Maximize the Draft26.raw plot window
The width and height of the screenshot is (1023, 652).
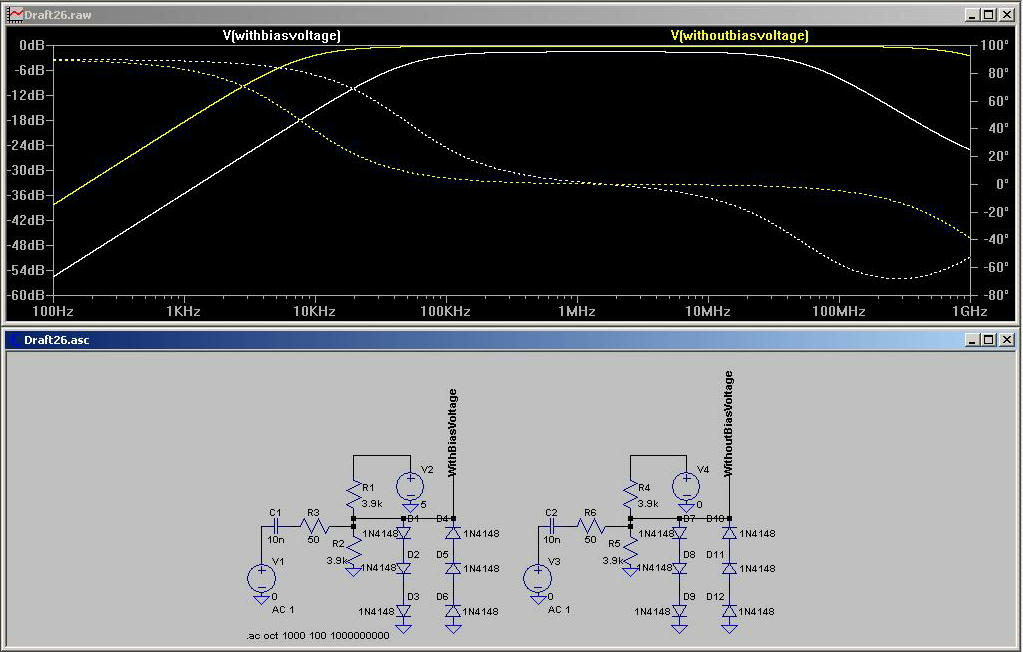pos(989,14)
